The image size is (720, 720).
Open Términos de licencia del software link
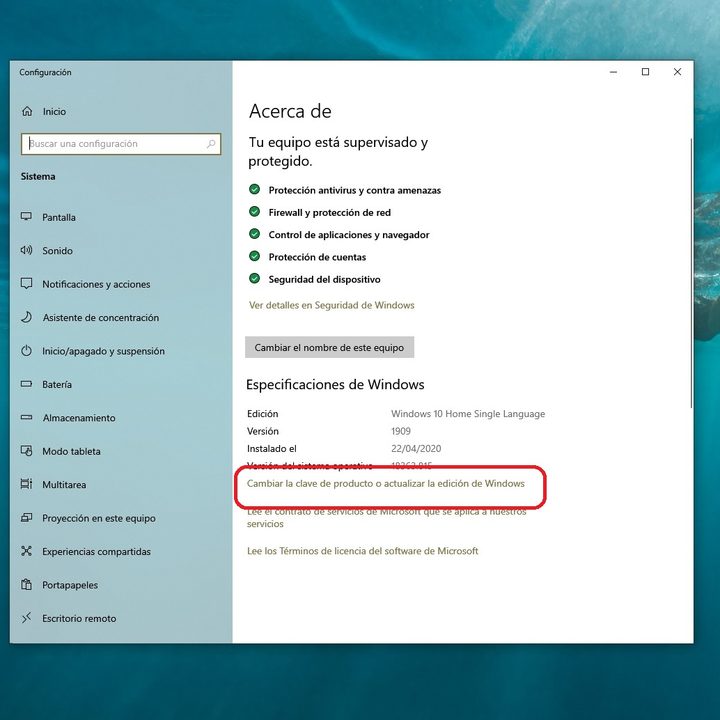tap(362, 551)
